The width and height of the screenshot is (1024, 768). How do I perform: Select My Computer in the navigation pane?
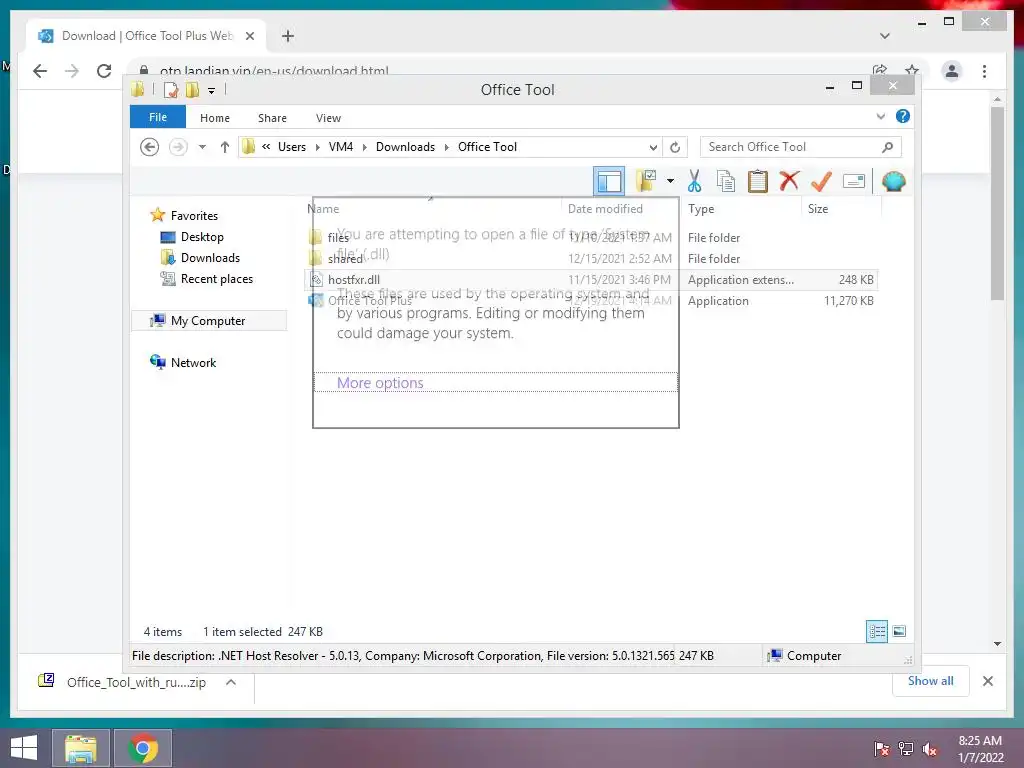pos(208,321)
